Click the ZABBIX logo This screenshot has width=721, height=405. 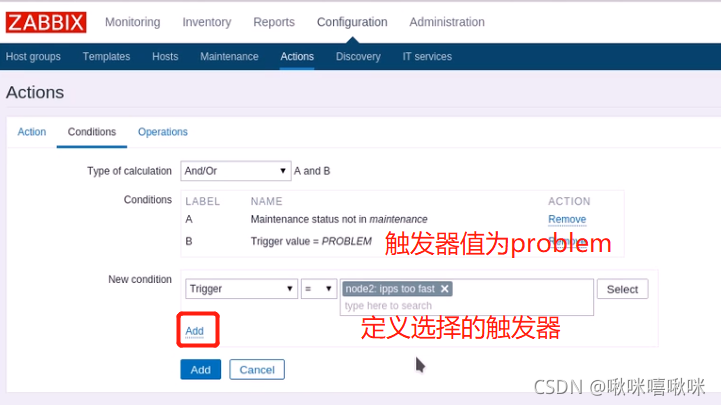coord(46,22)
